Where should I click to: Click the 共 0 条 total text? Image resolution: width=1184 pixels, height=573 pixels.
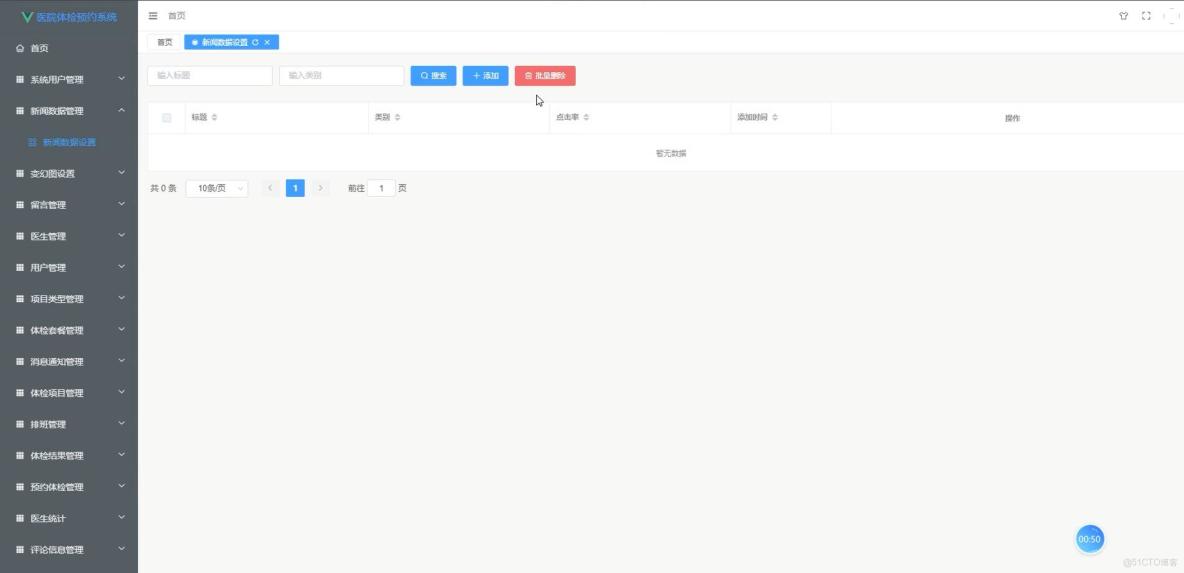[163, 188]
